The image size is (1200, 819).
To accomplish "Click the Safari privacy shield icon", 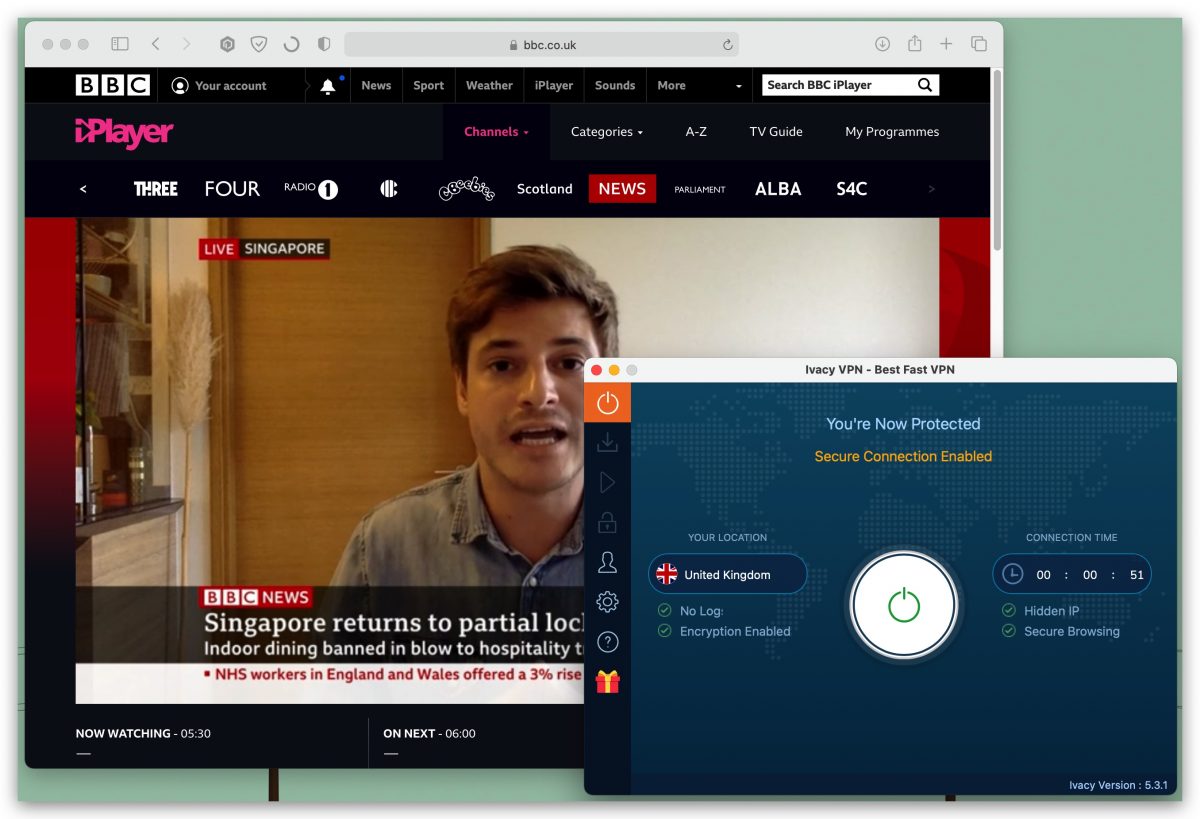I will tap(323, 44).
